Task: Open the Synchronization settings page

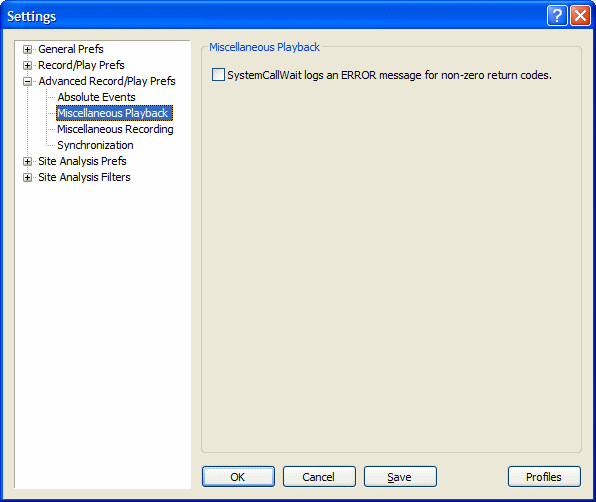Action: coord(95,145)
